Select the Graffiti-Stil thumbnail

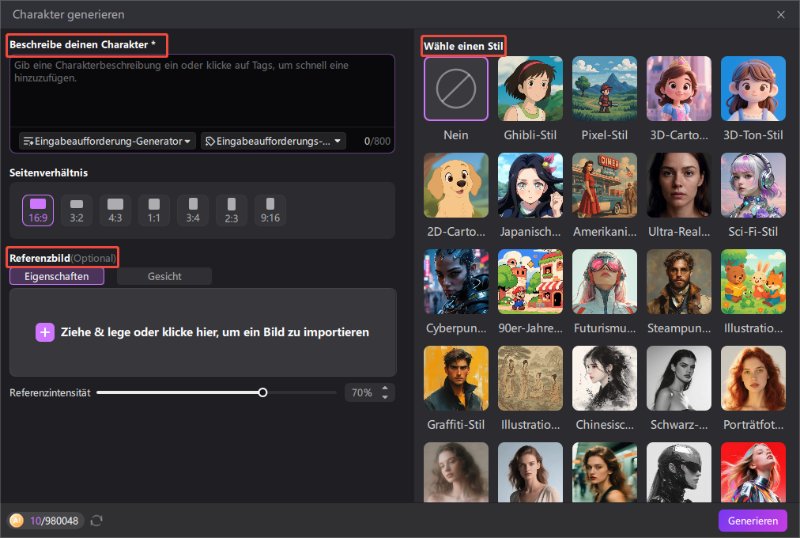tap(456, 378)
